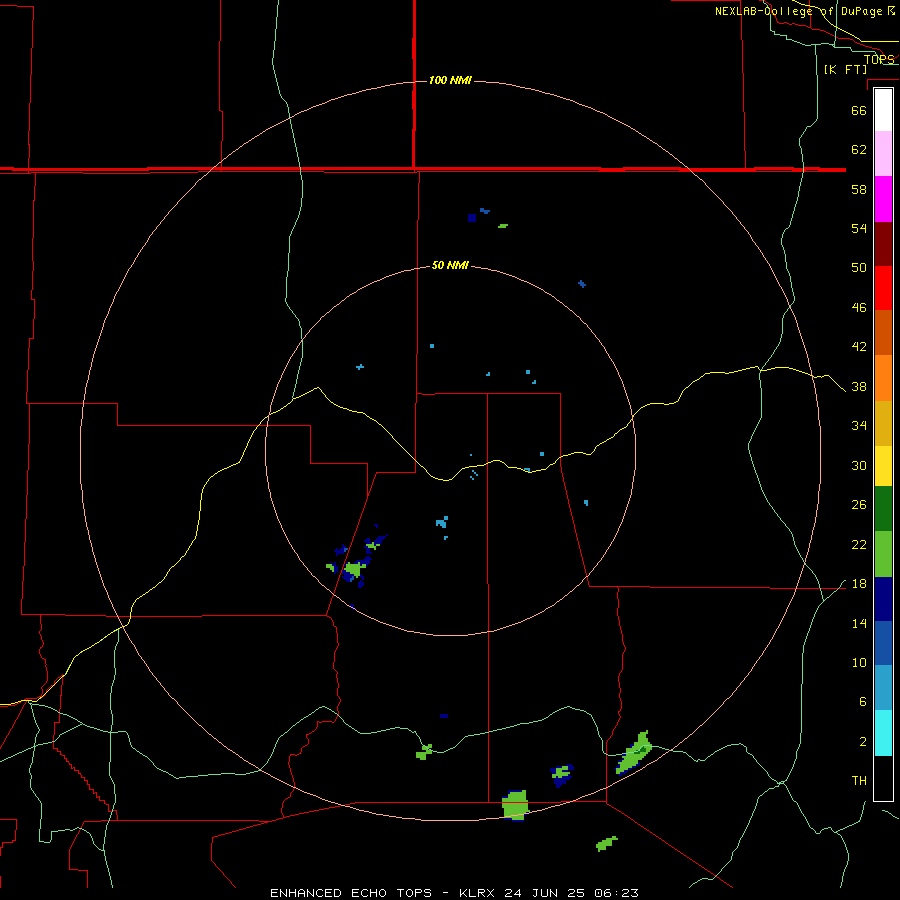Pick the cyan segment of the legend
Viewport: 900px width, 900px height.
[x=883, y=733]
